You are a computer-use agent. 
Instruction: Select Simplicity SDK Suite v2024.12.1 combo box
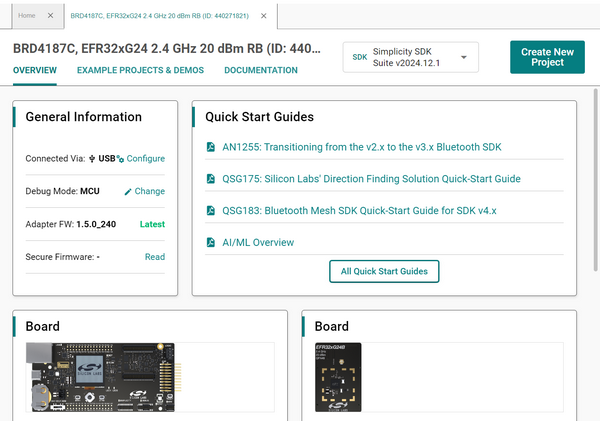click(x=411, y=57)
